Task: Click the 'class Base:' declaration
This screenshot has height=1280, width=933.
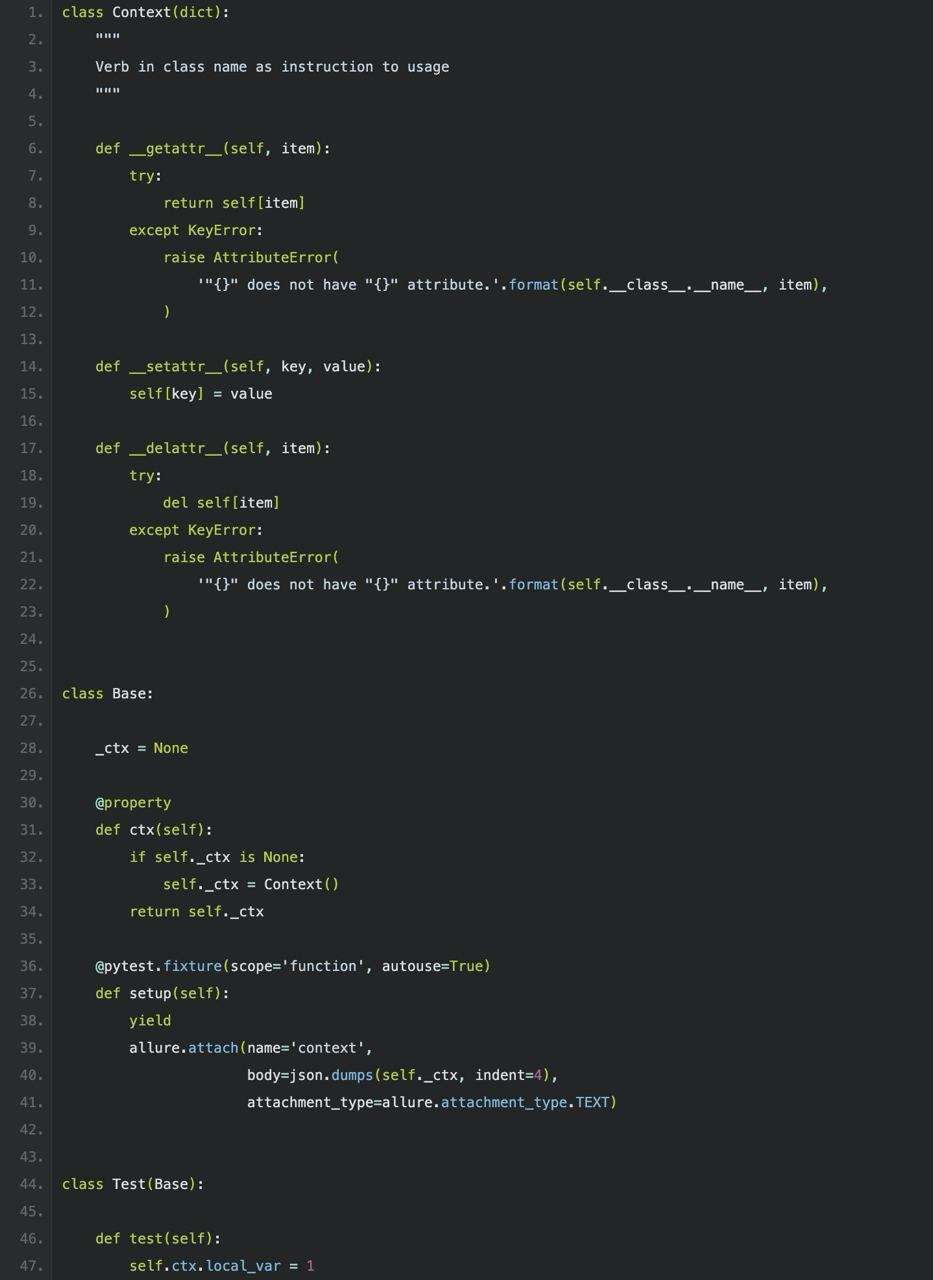Action: (x=107, y=694)
